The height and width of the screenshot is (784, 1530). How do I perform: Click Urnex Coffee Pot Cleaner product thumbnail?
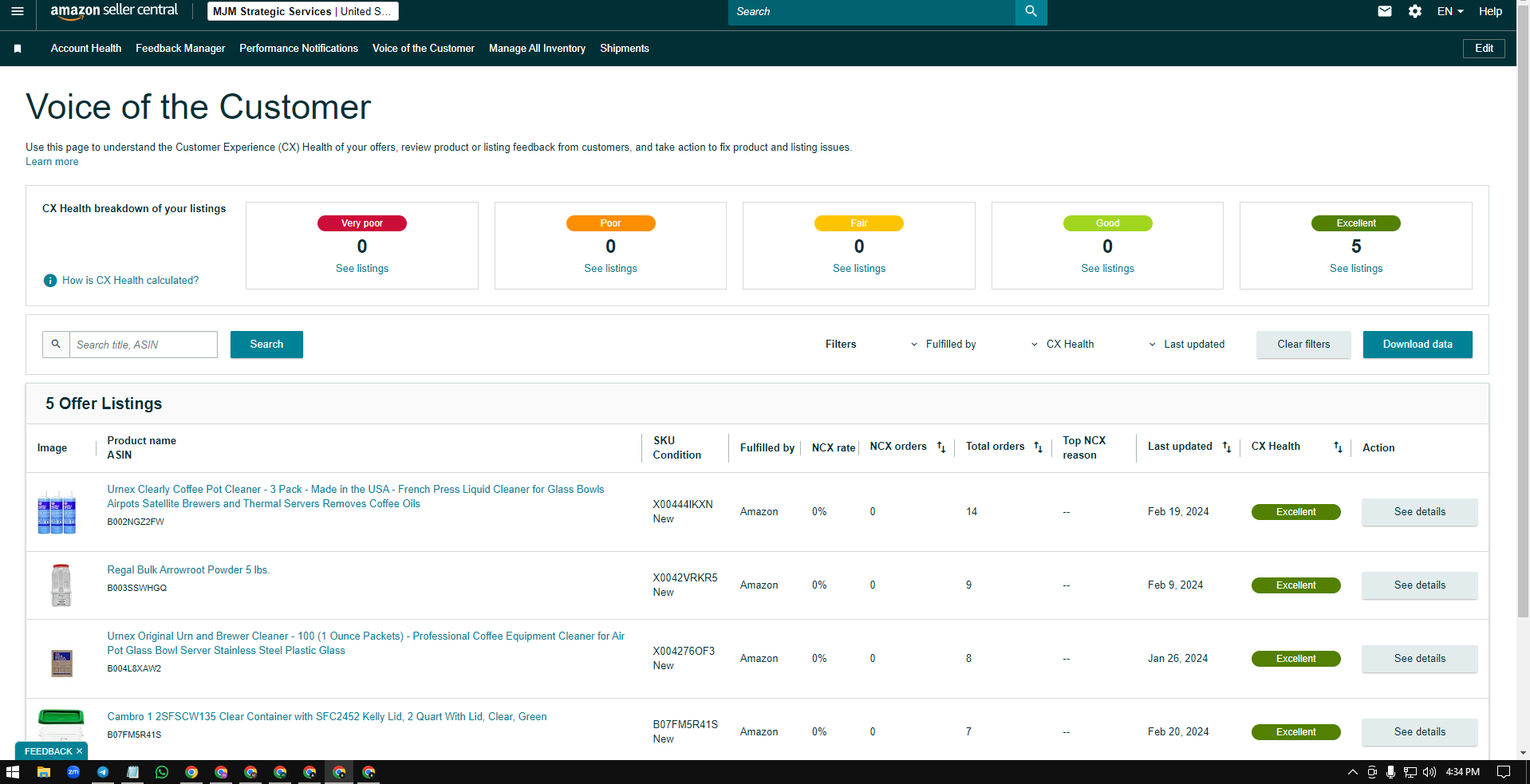pos(57,512)
